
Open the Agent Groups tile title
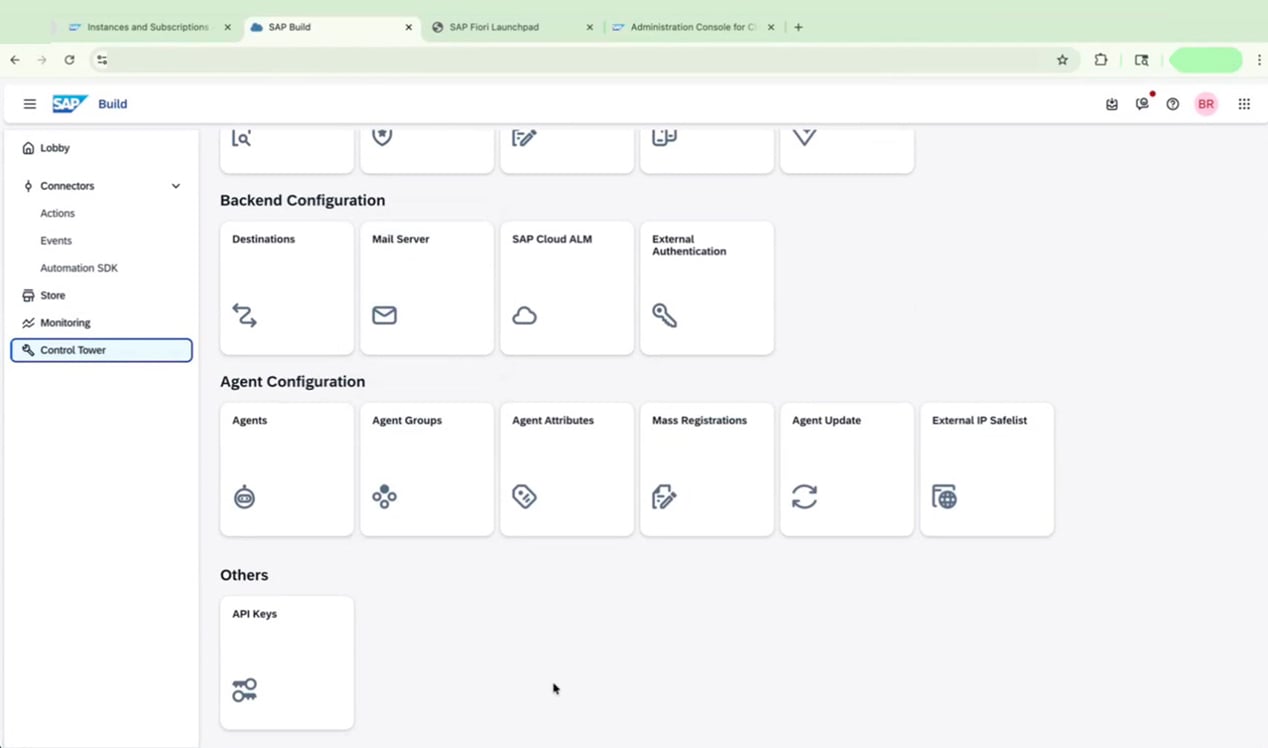407,420
